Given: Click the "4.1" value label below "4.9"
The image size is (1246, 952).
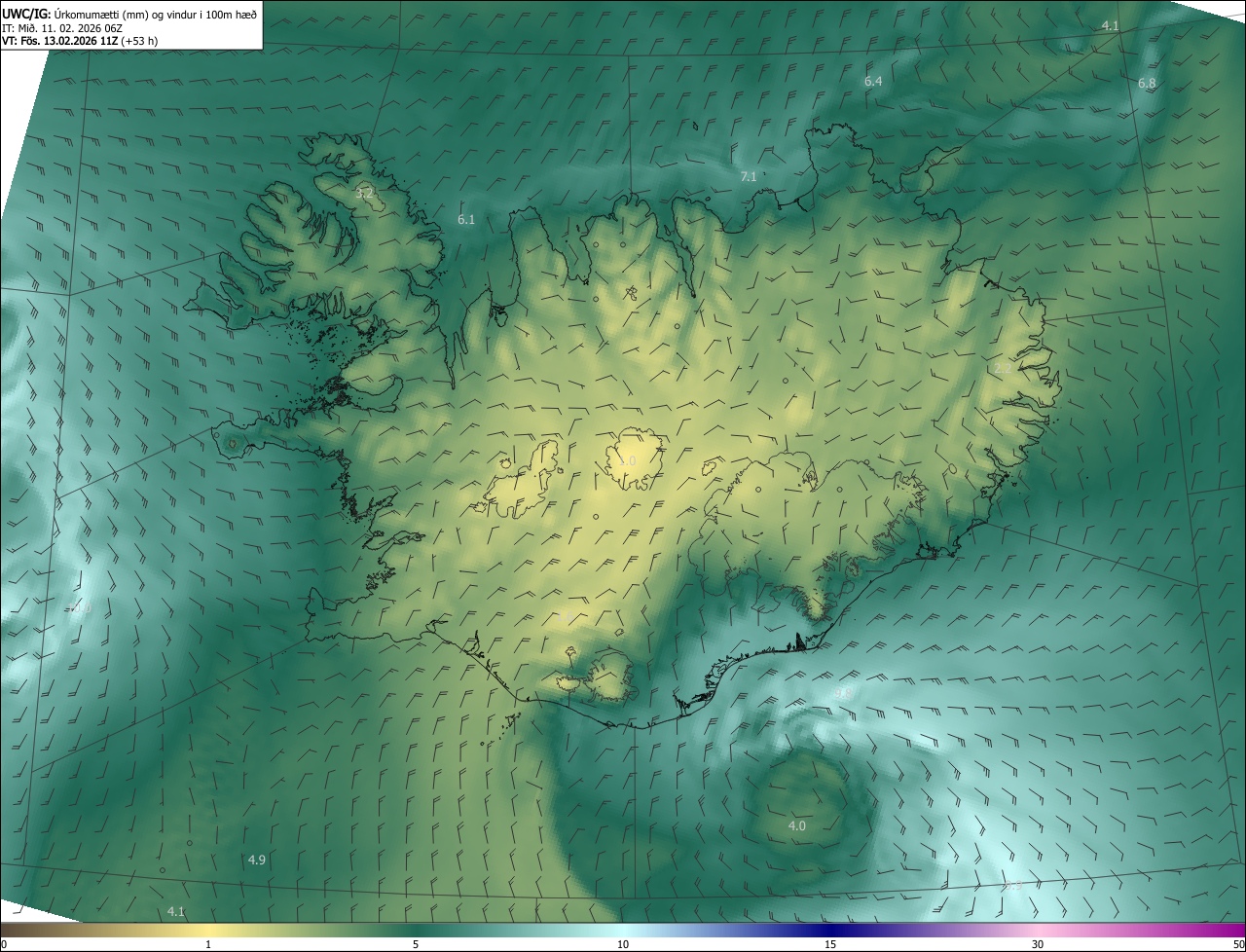Looking at the screenshot, I should [176, 912].
